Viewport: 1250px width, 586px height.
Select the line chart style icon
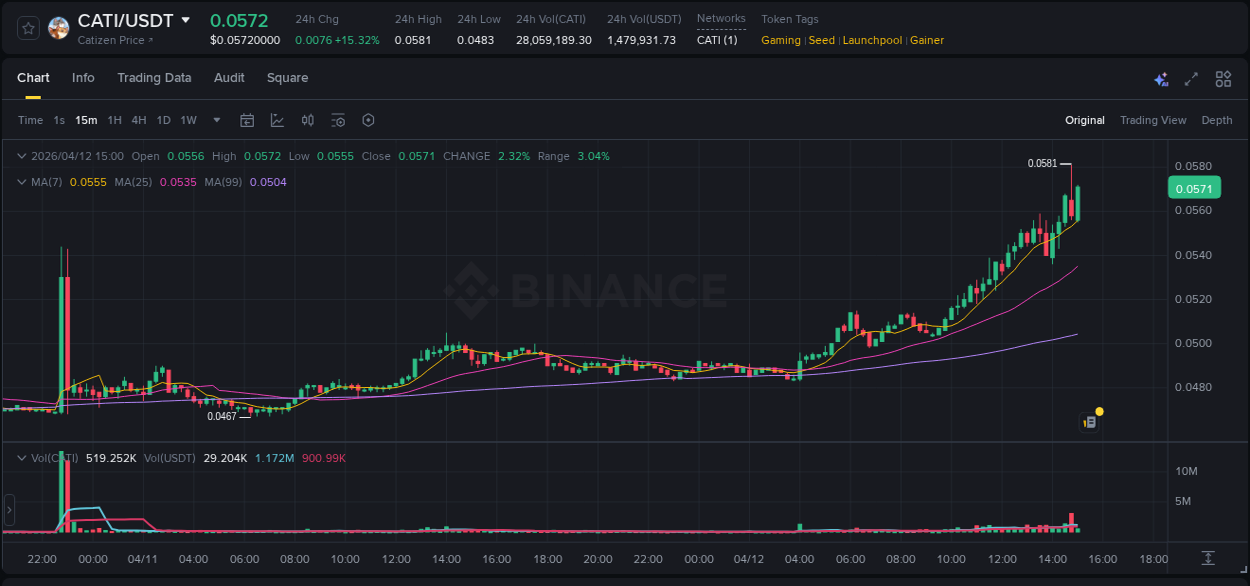277,120
